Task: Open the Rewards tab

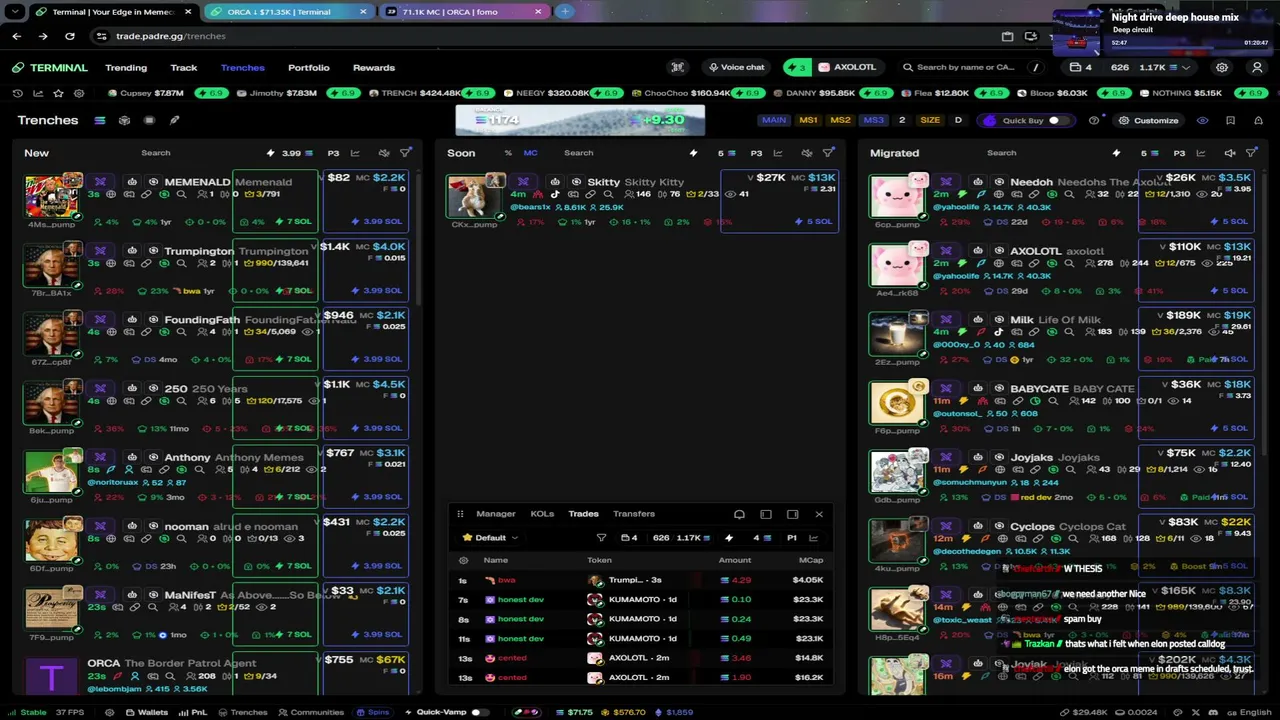Action: click(374, 68)
